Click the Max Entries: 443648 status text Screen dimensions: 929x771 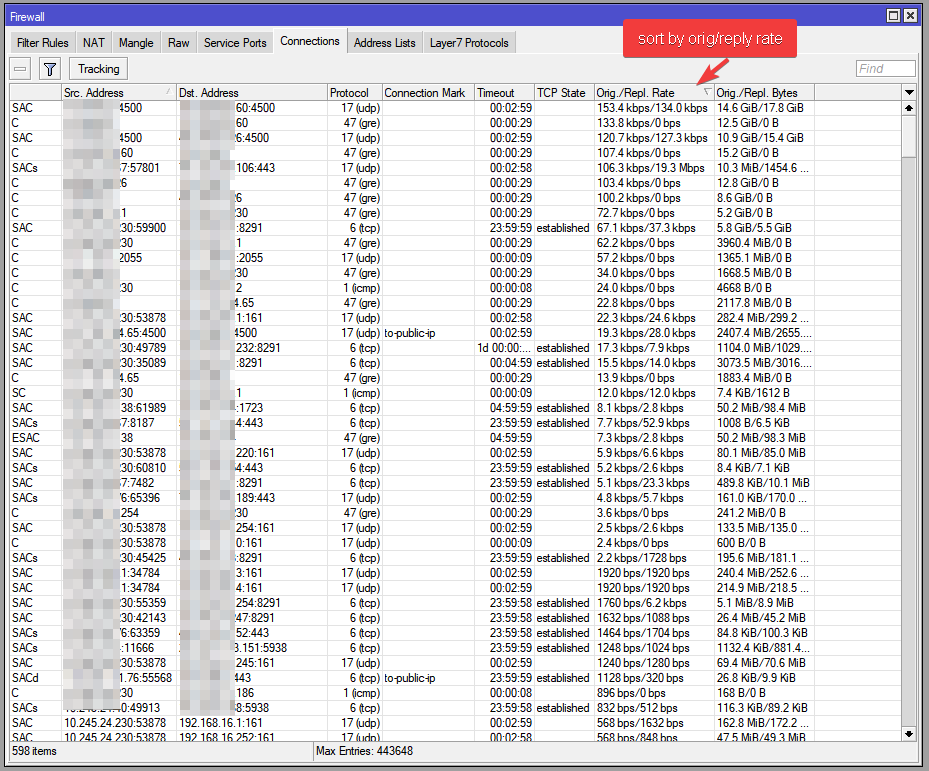tap(364, 751)
